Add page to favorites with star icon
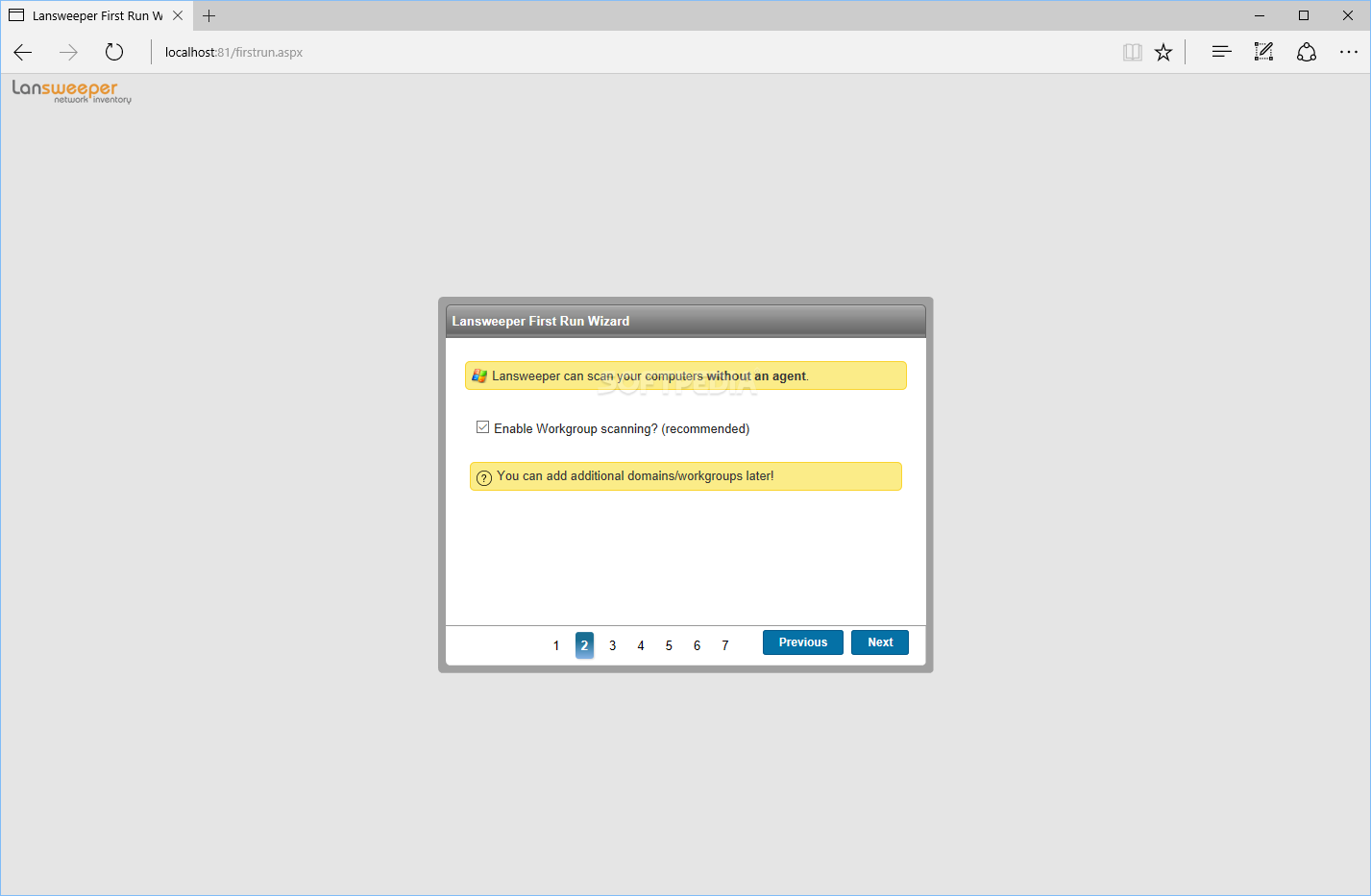This screenshot has width=1371, height=896. coord(1163,52)
